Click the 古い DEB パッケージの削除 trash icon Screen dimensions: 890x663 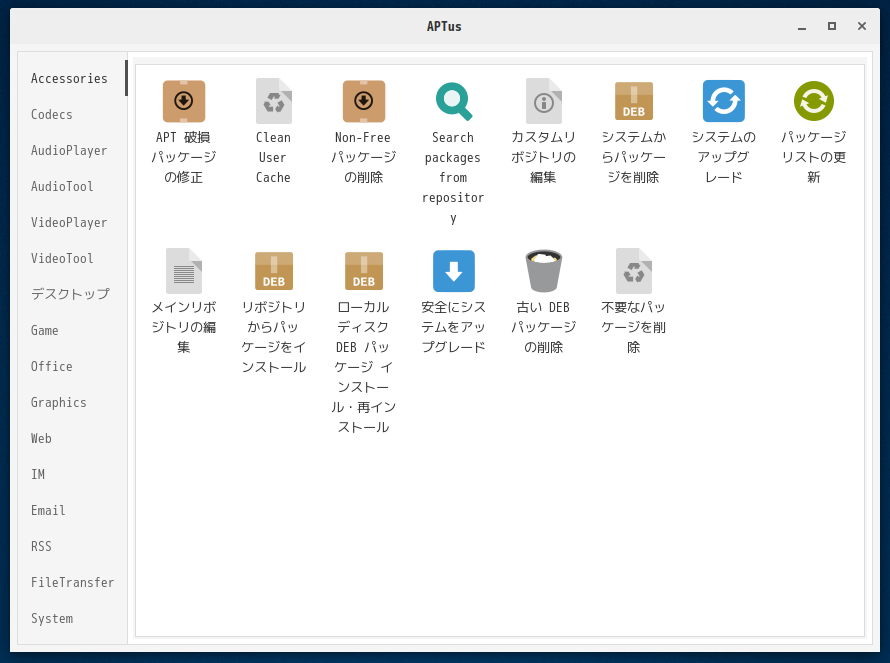point(544,271)
